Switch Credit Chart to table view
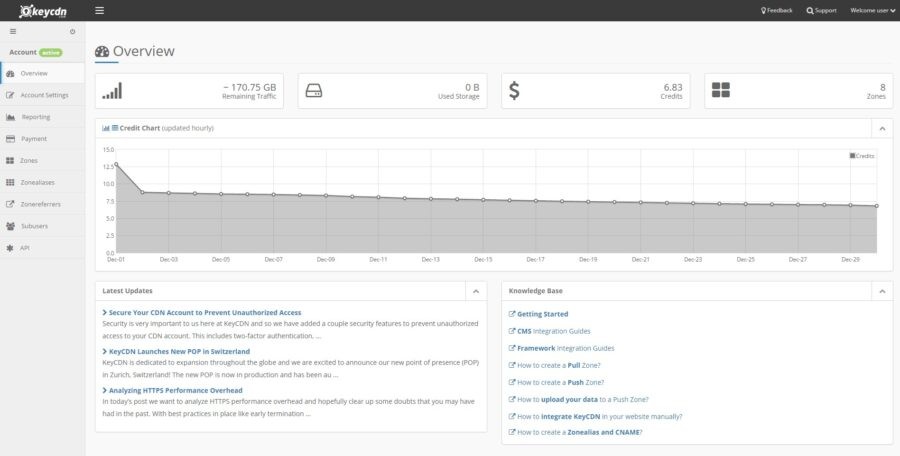 click(x=115, y=128)
